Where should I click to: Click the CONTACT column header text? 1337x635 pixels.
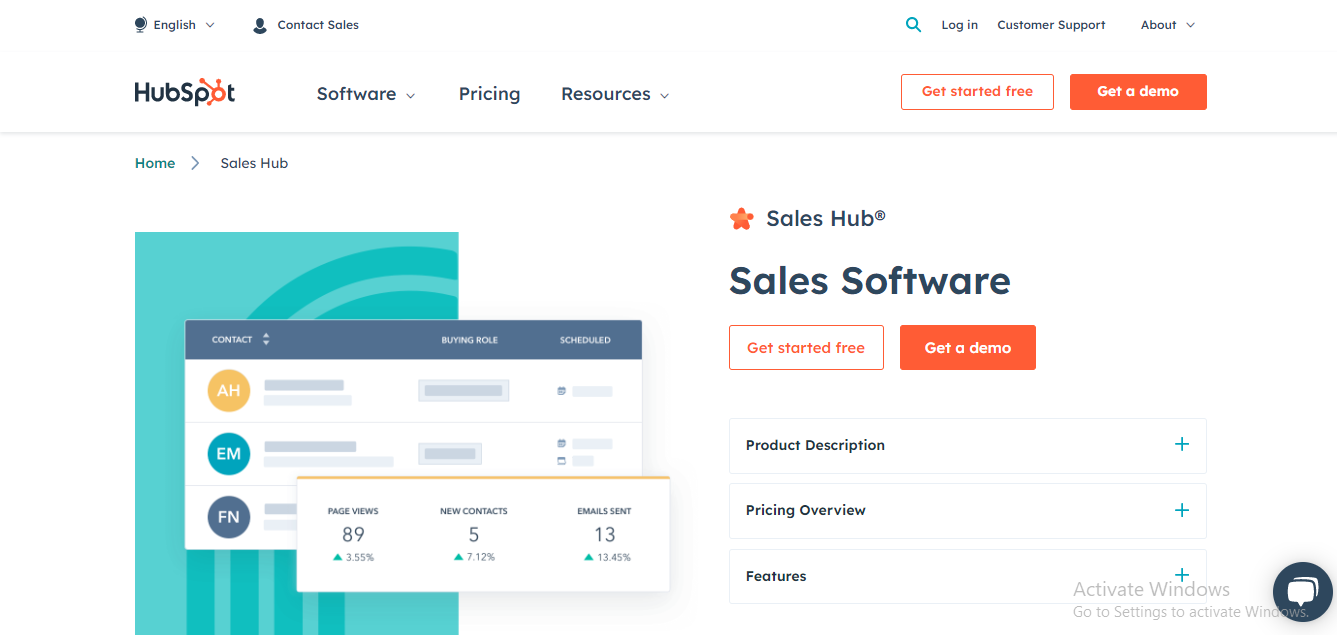coord(232,340)
